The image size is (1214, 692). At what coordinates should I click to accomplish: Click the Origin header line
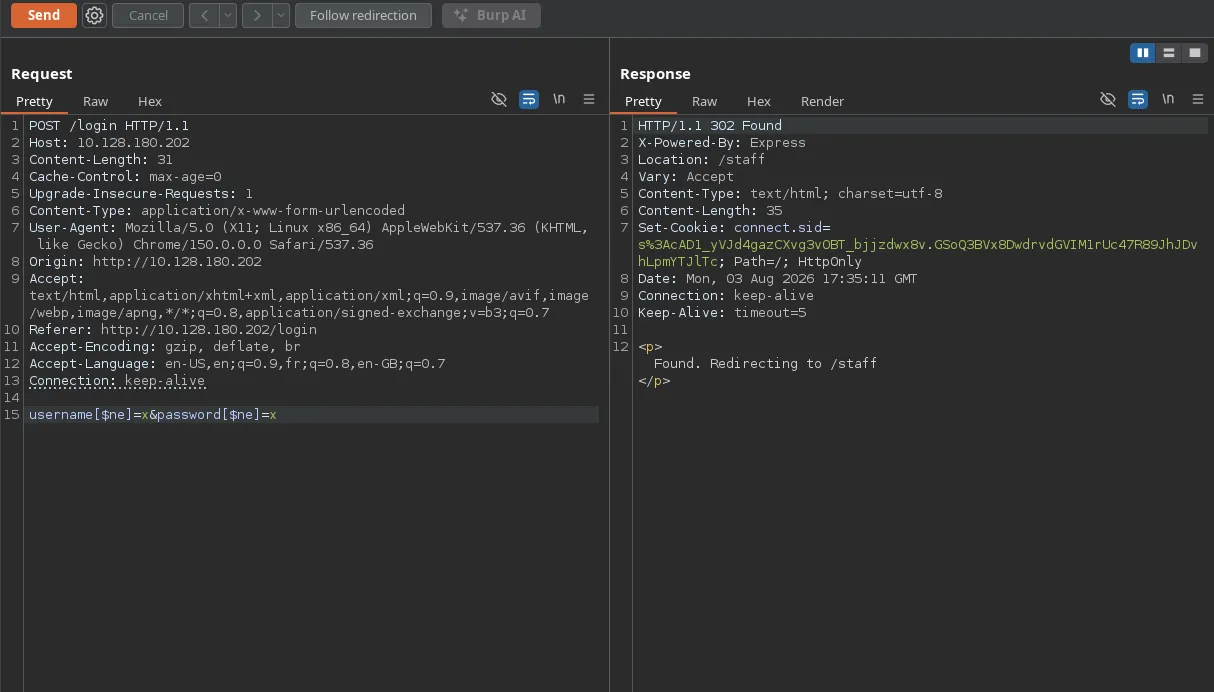click(x=145, y=262)
